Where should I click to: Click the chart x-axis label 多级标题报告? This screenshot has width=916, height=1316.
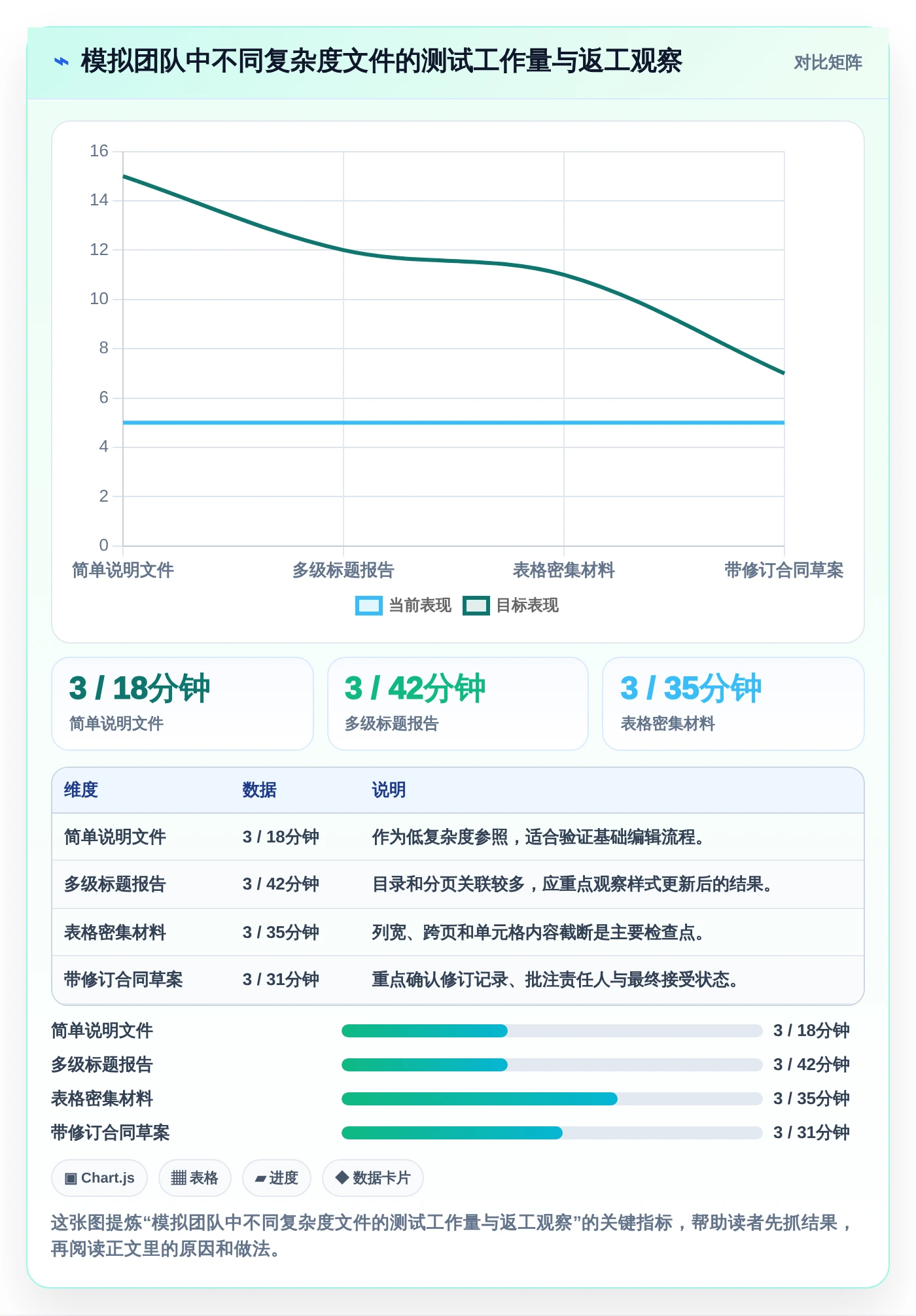click(x=343, y=570)
